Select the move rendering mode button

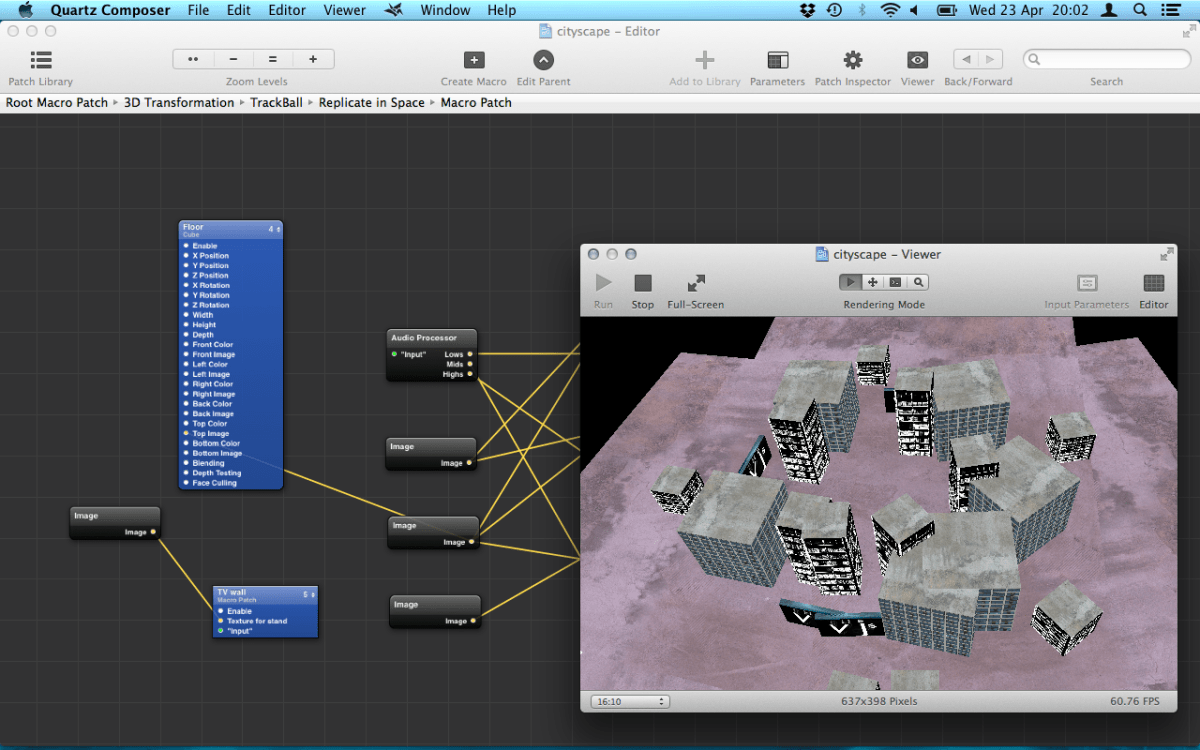[x=873, y=283]
